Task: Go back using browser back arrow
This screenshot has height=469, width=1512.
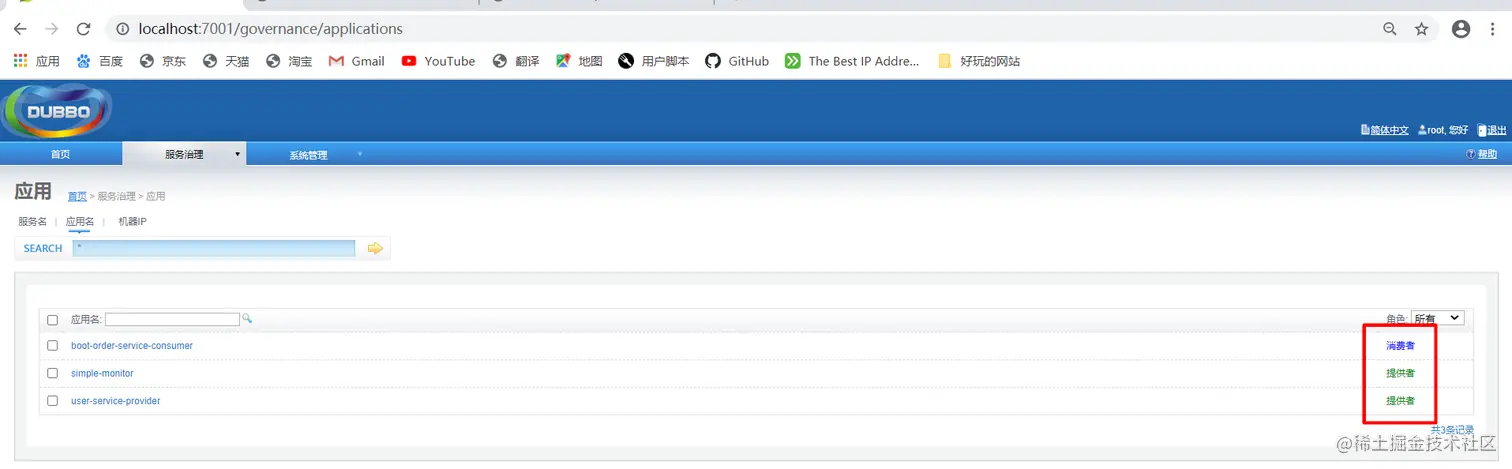Action: 20,29
